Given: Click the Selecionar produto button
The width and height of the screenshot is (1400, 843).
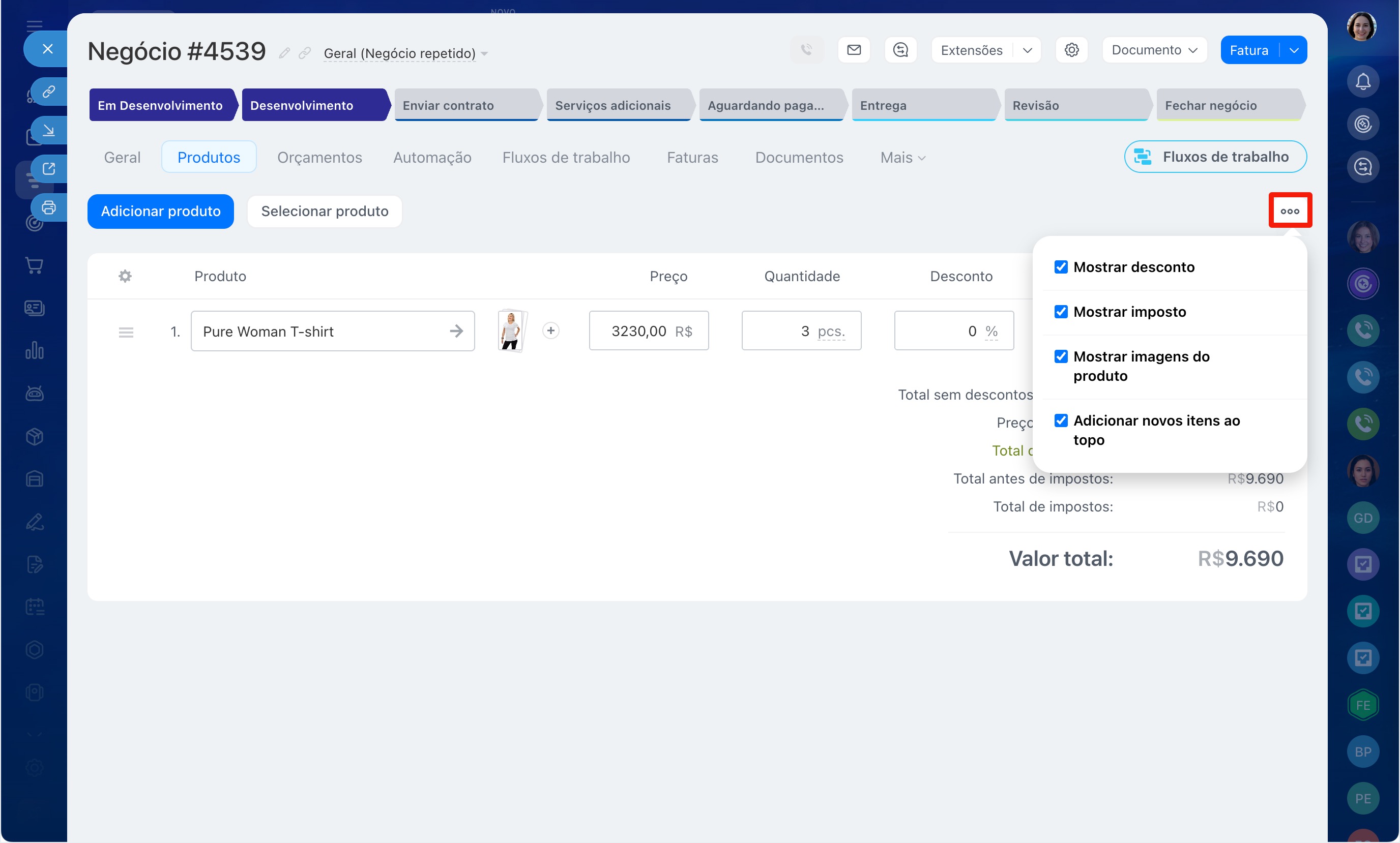Looking at the screenshot, I should pyautogui.click(x=325, y=212).
